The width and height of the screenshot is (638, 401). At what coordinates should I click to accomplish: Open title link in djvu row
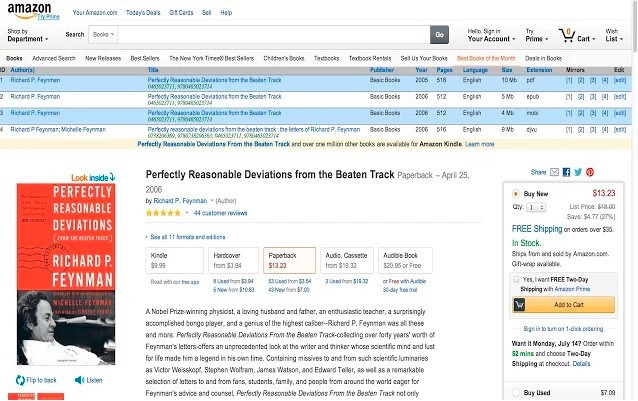point(253,129)
